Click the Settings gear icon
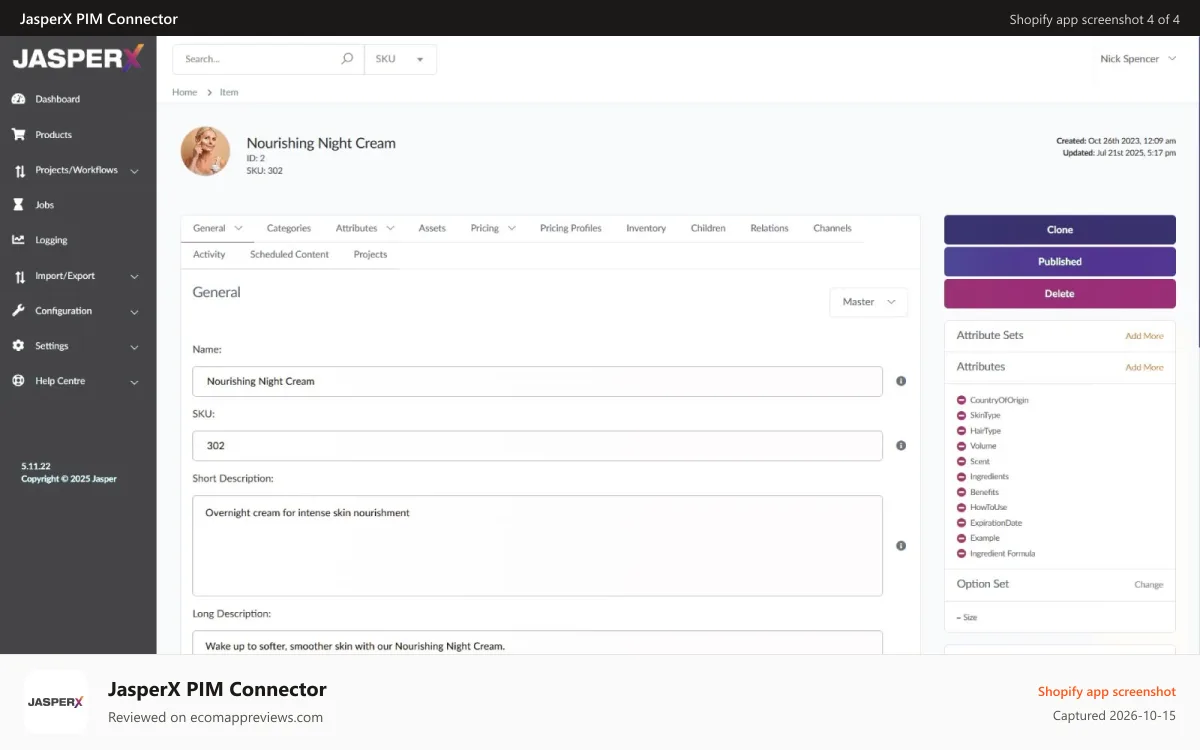 [x=18, y=346]
